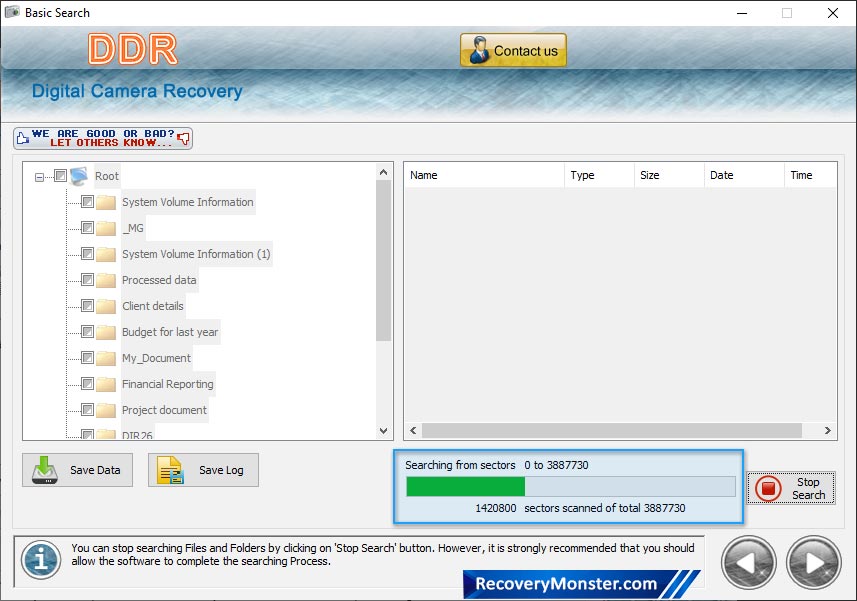Click the System Volume Information folder icon
This screenshot has height=601, width=857.
(106, 202)
